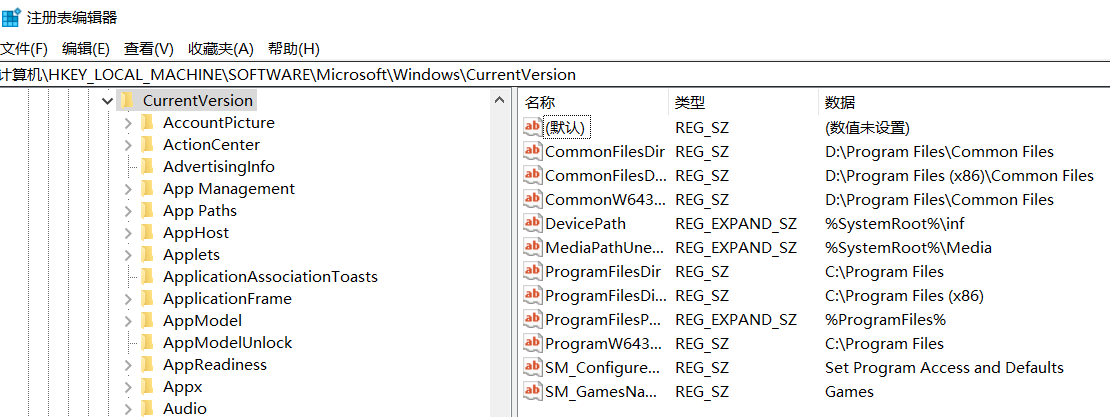1110x417 pixels.
Task: Click string icon of DevicePath value
Action: tap(532, 223)
